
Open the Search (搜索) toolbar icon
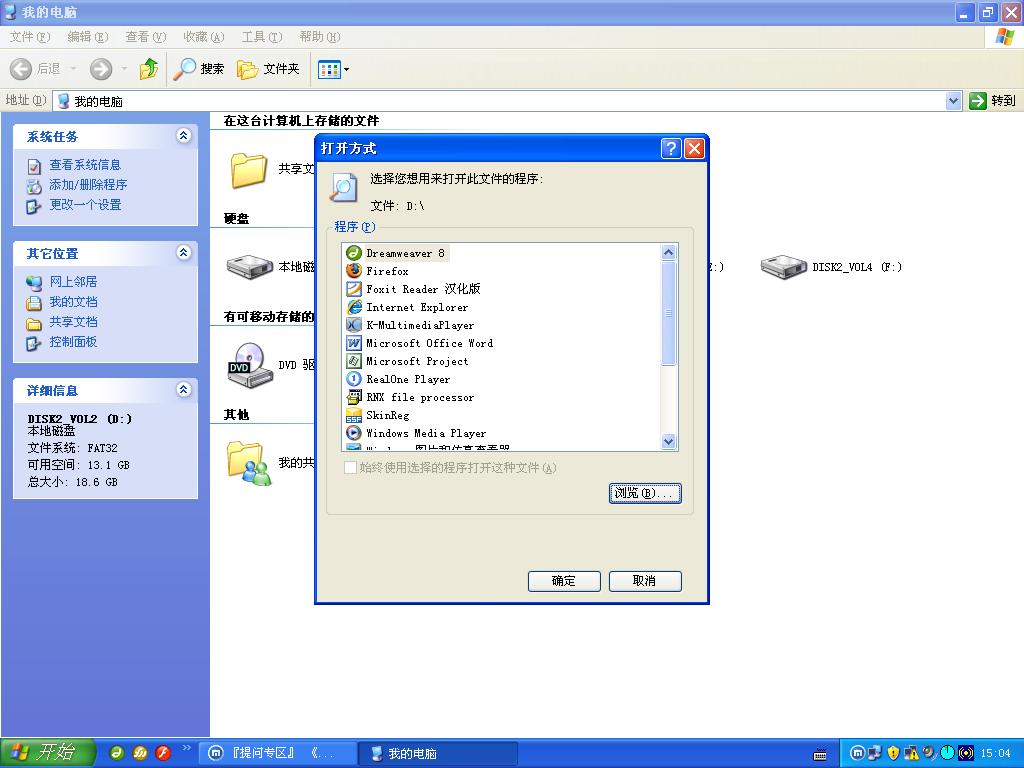point(184,69)
